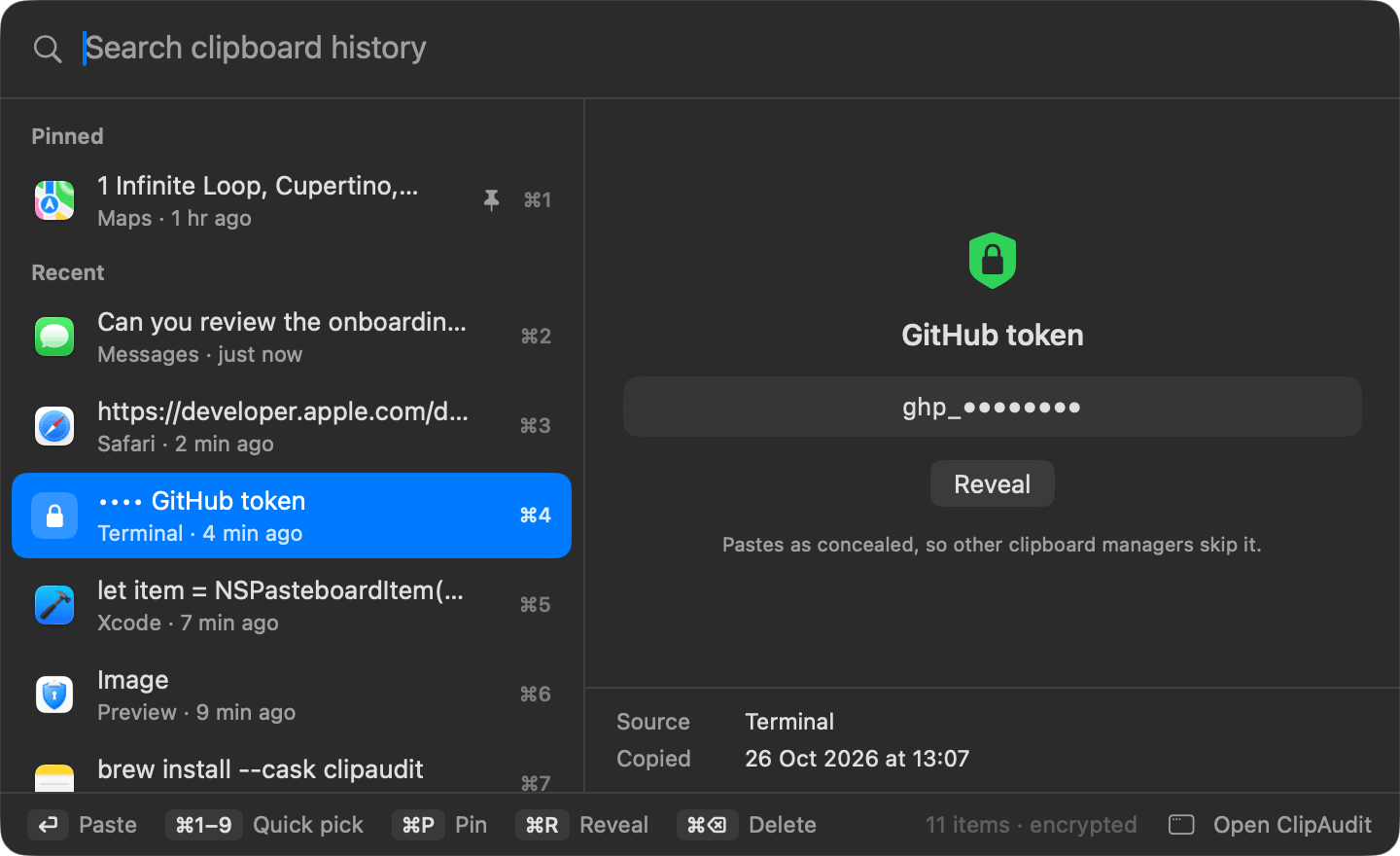Click the ⌘⌫ delete shortcut badge
This screenshot has height=856, width=1400.
(x=707, y=825)
